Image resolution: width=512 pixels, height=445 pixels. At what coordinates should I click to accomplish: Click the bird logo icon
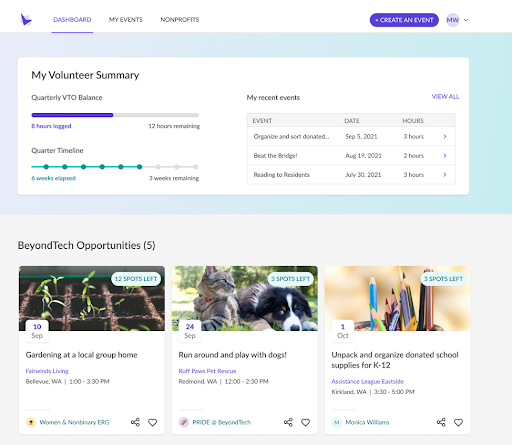26,20
